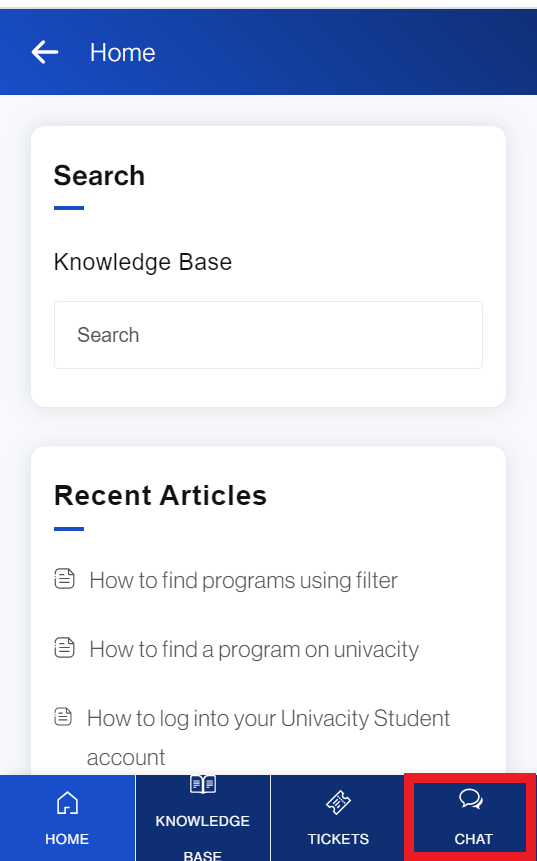The height and width of the screenshot is (861, 537).
Task: Switch to the KNOWLEDGE BASE tab label
Action: tap(203, 838)
